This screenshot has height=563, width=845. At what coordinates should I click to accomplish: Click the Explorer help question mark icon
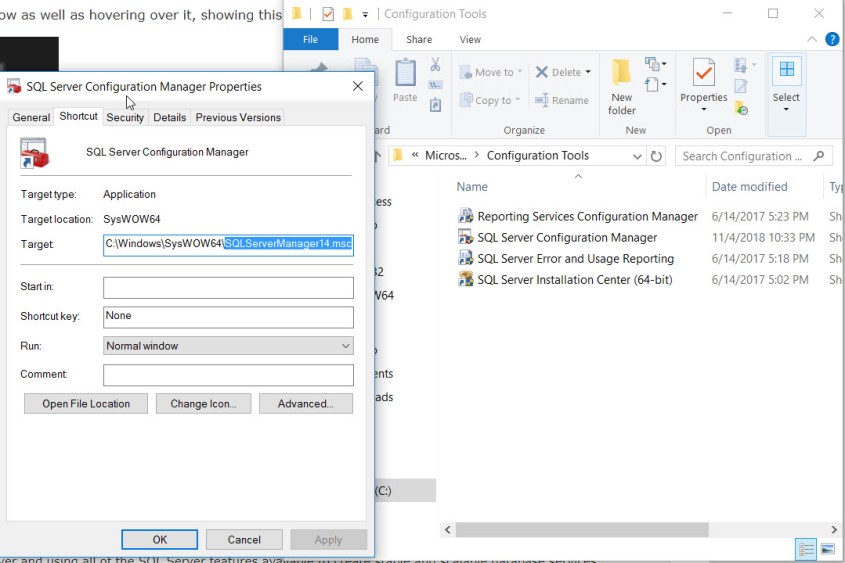[832, 39]
